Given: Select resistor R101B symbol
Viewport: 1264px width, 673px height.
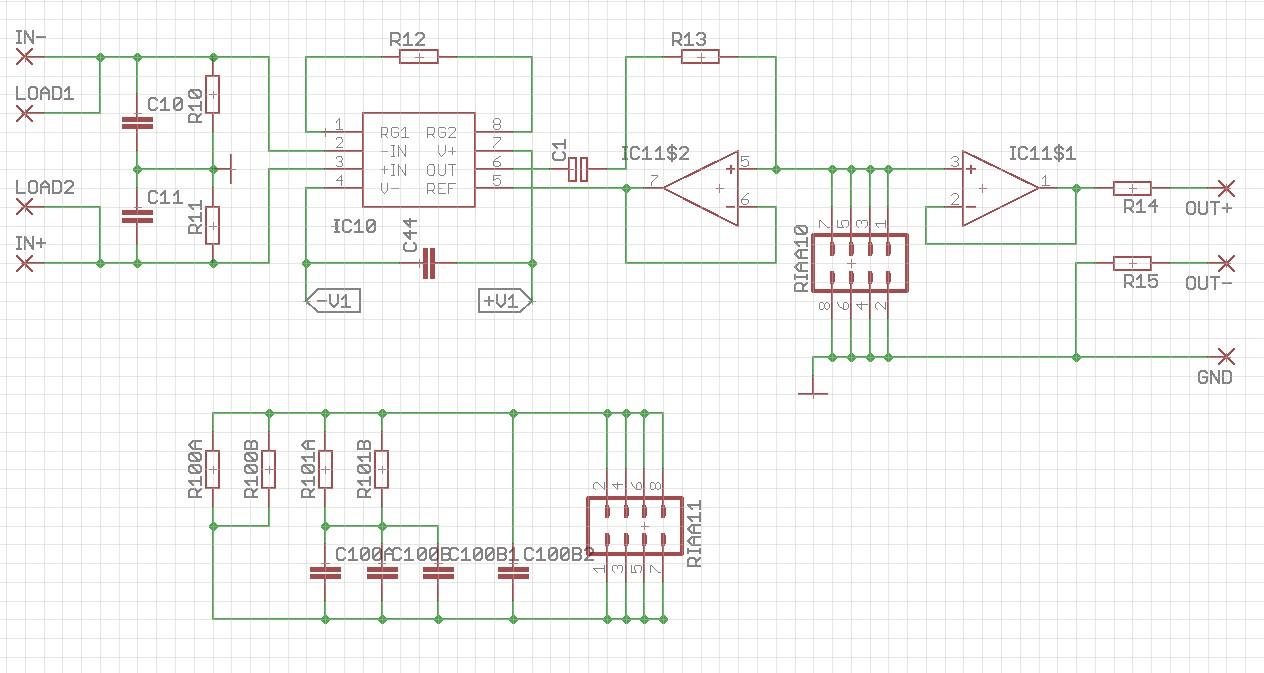Looking at the screenshot, I should (382, 470).
